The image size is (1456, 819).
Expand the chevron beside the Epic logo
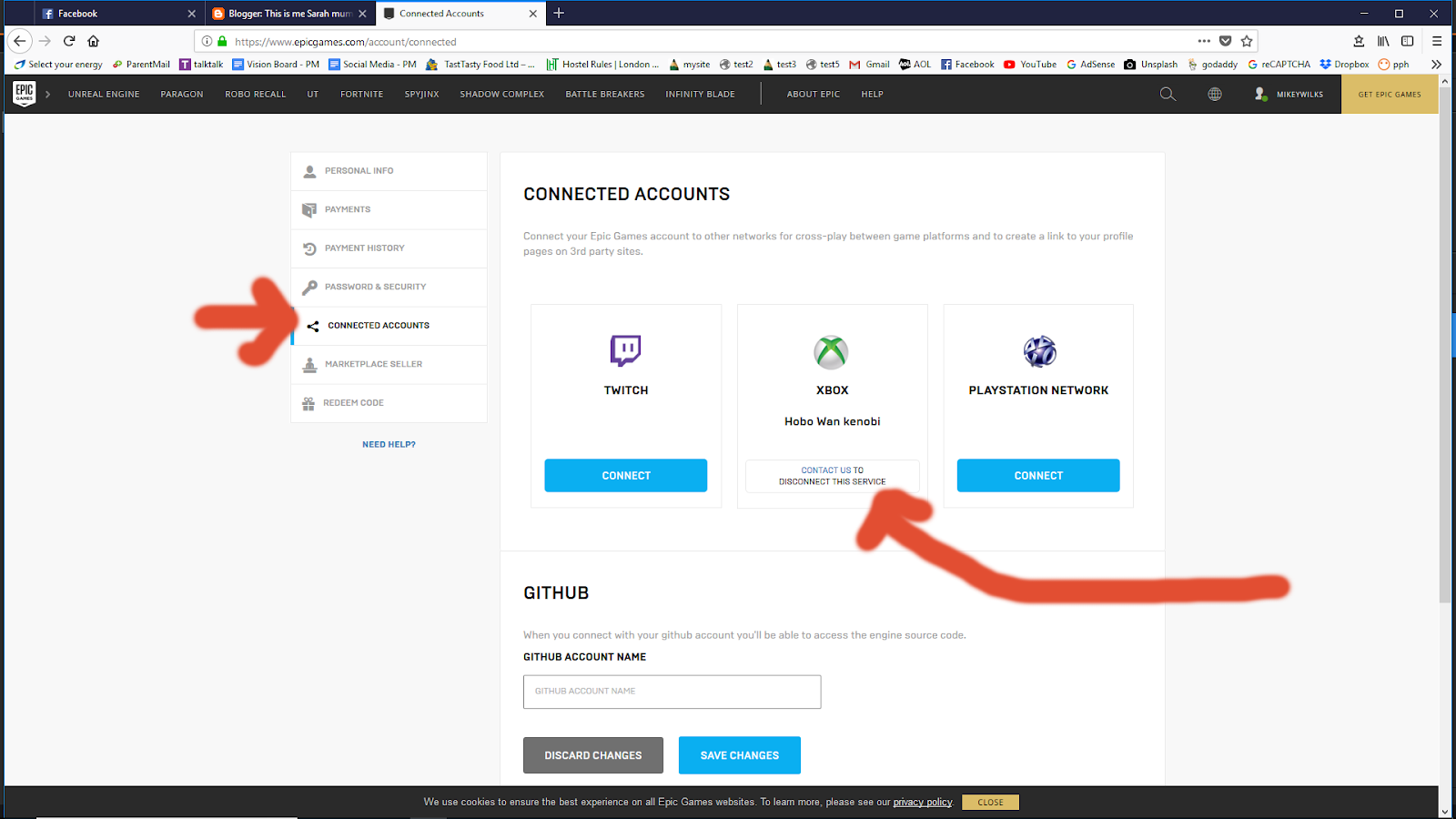[x=47, y=94]
